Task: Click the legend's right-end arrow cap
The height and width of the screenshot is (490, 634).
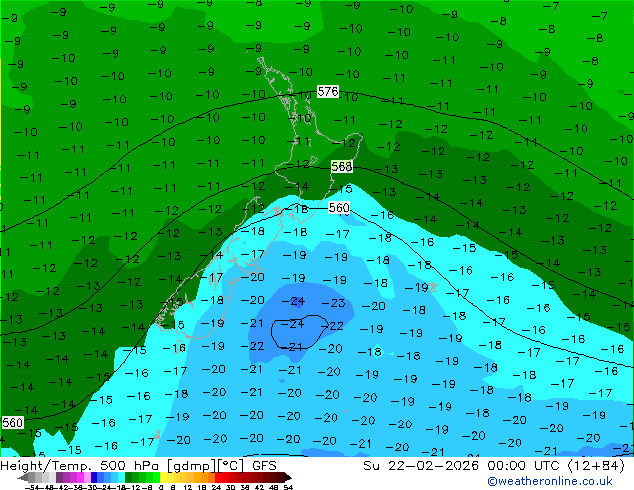Action: [288, 477]
